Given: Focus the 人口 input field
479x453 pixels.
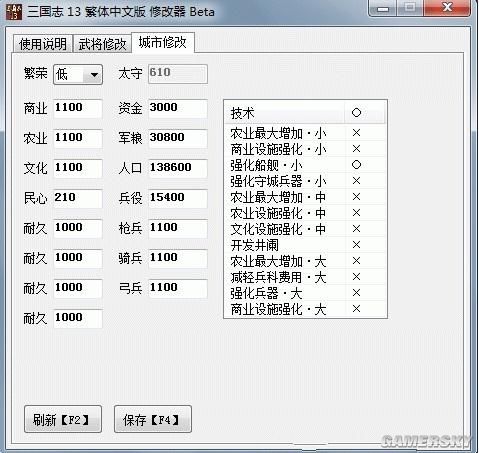Looking at the screenshot, I should point(178,168).
